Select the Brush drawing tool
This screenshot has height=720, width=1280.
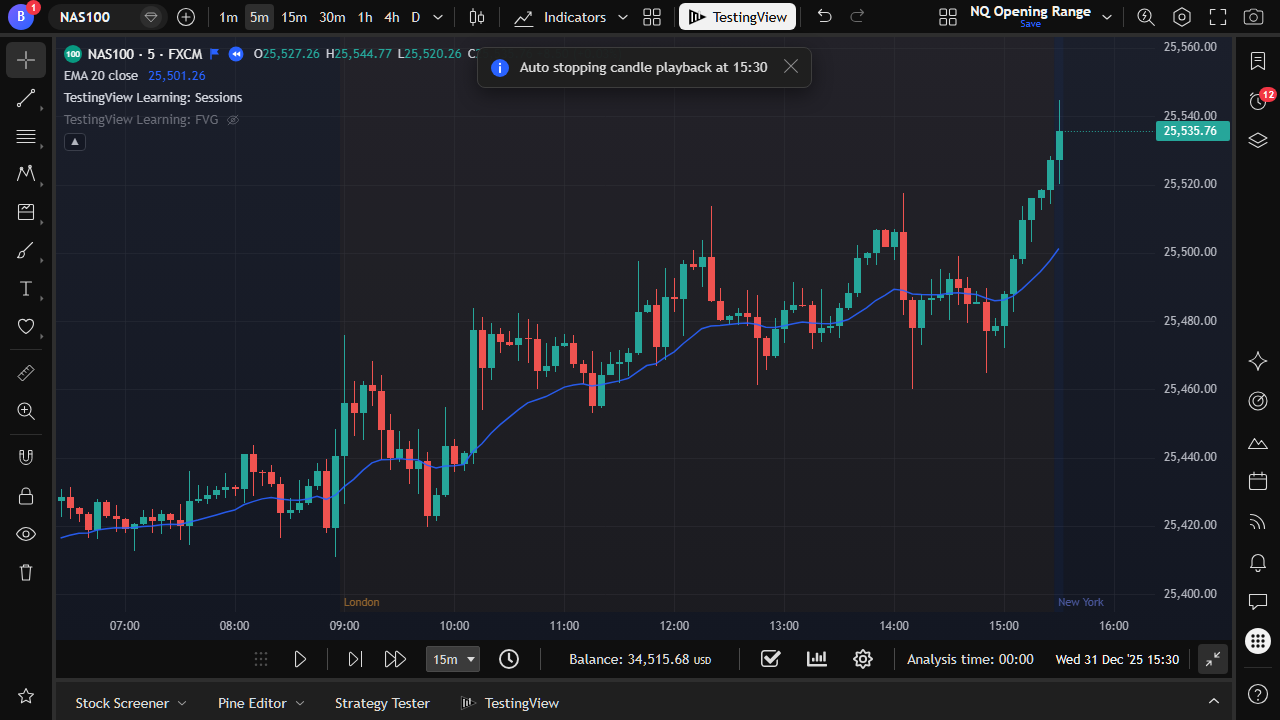[x=26, y=250]
